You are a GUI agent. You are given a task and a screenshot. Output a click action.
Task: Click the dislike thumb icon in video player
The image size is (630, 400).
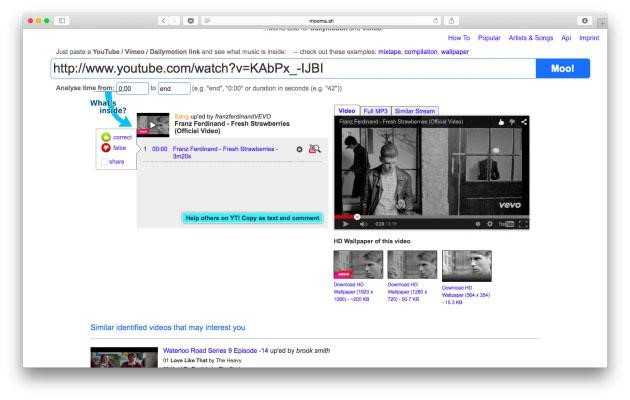[512, 122]
